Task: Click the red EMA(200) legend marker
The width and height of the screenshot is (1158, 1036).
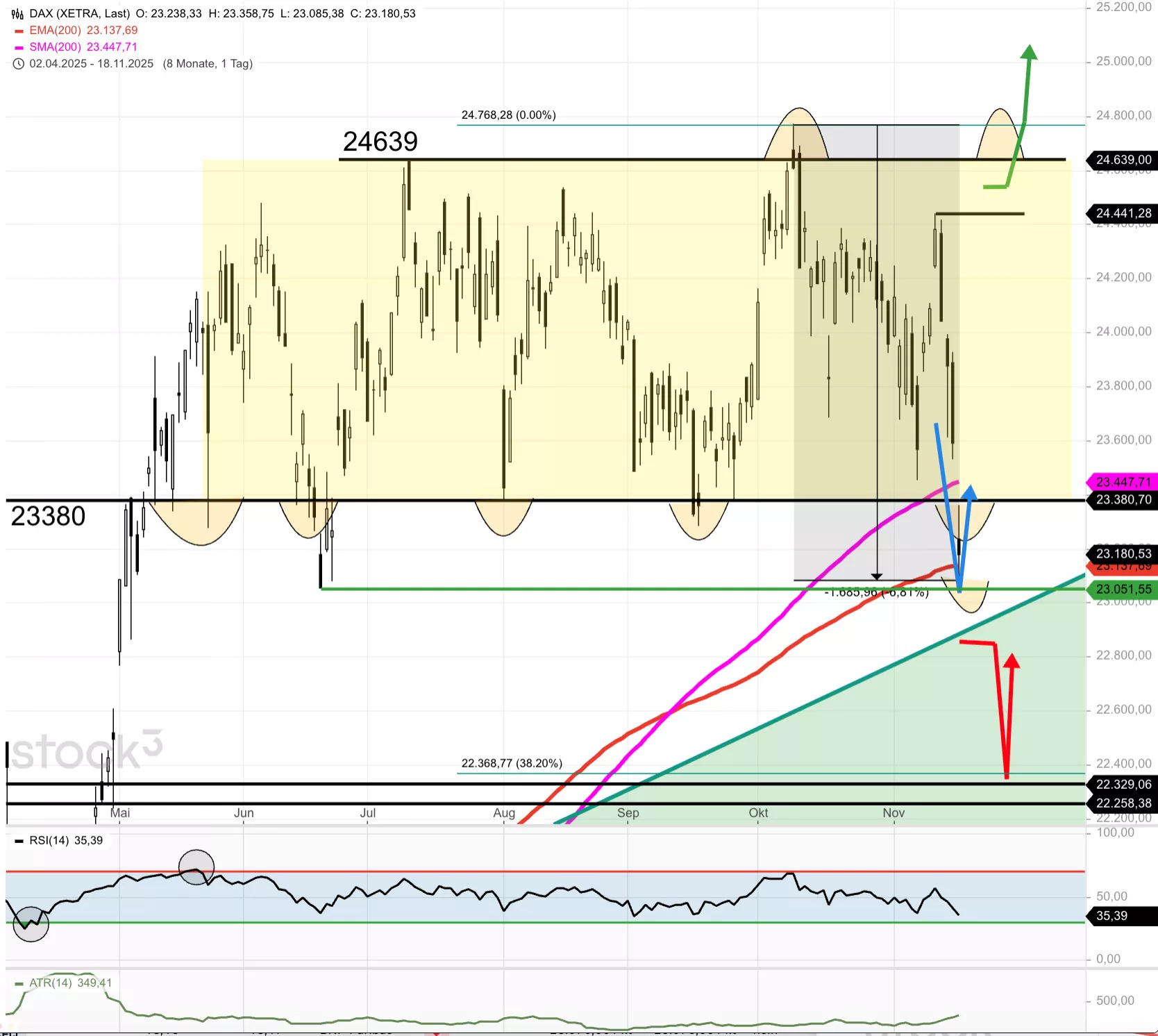Action: (x=19, y=31)
